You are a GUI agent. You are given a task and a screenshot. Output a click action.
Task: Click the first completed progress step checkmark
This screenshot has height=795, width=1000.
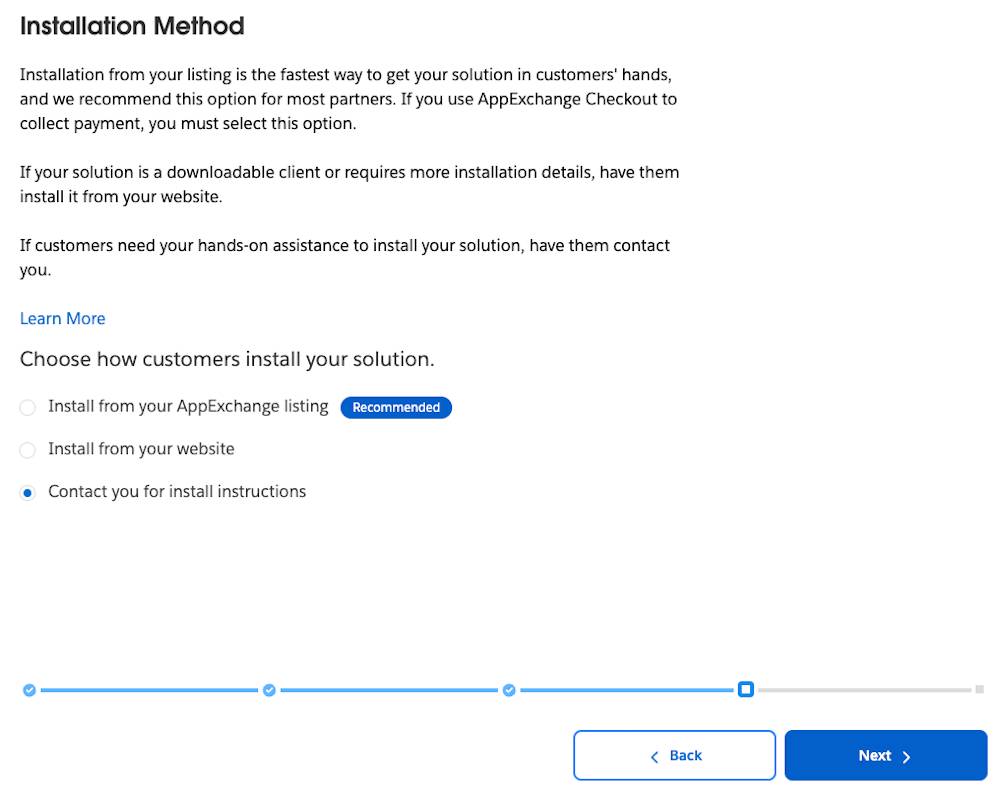[x=29, y=690]
